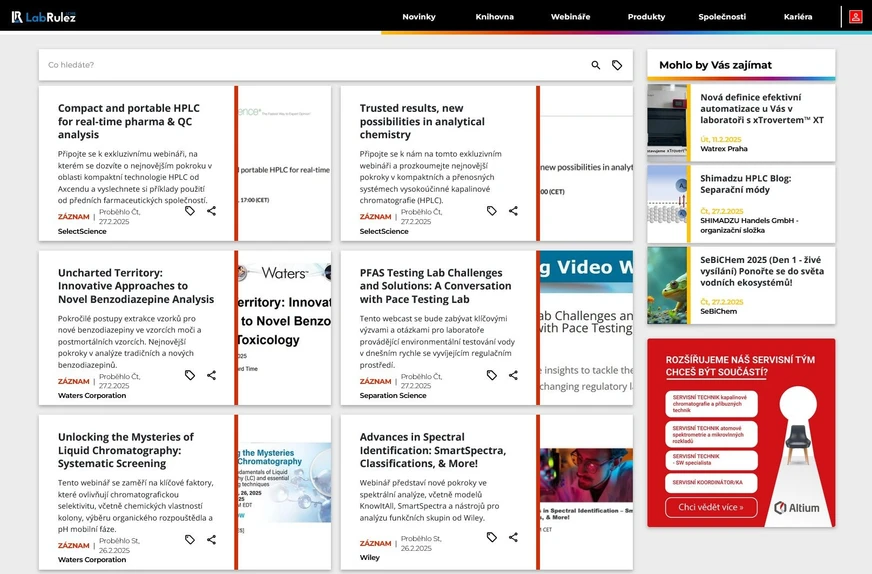Share the Advances in Spectral Identification webinar
872x574 pixels.
tap(513, 537)
